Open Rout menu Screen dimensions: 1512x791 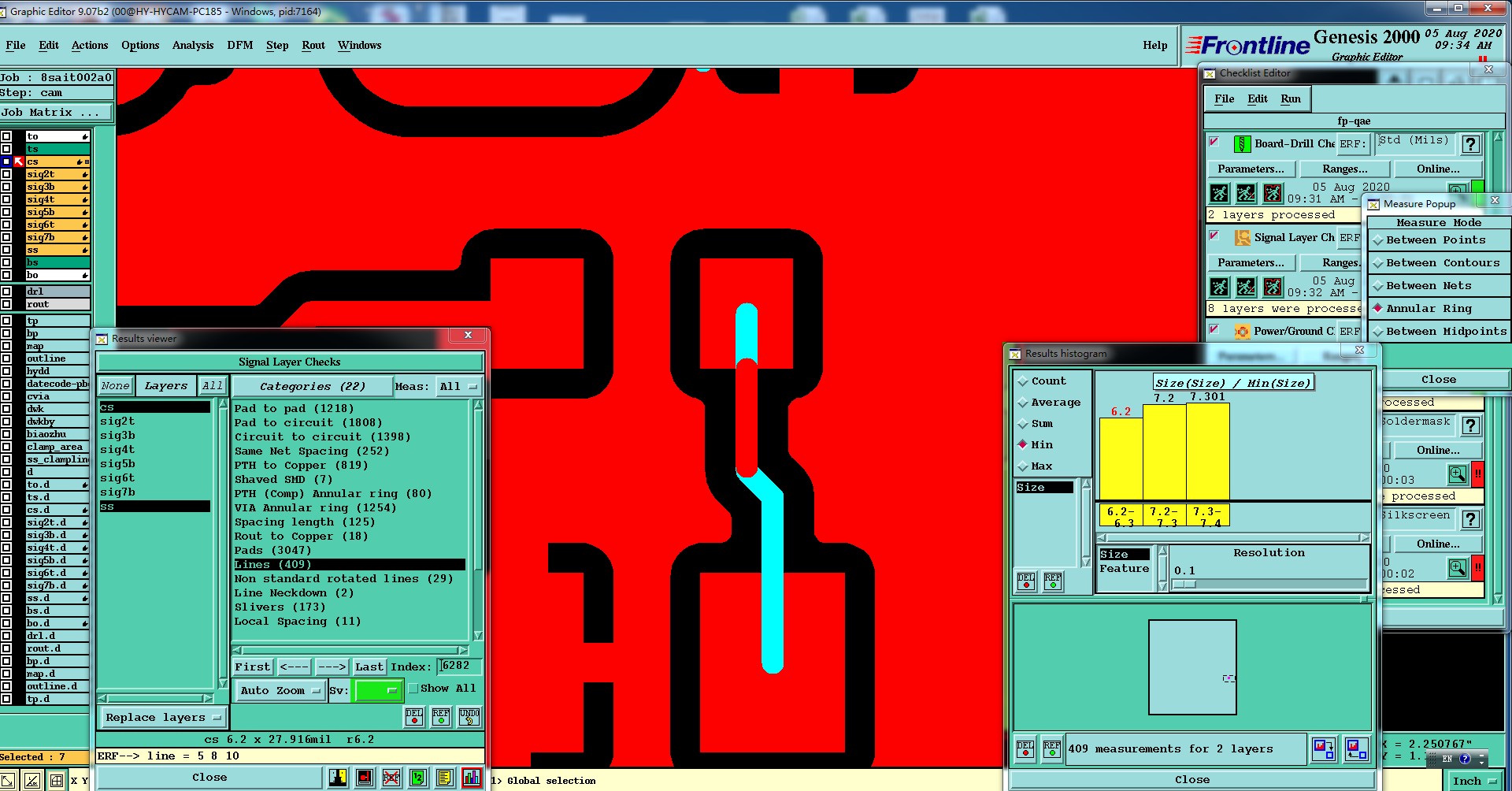tap(313, 46)
